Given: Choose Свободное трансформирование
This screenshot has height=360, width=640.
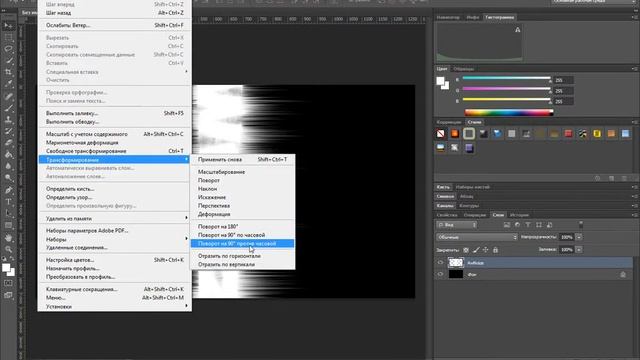Looking at the screenshot, I should [x=115, y=151].
